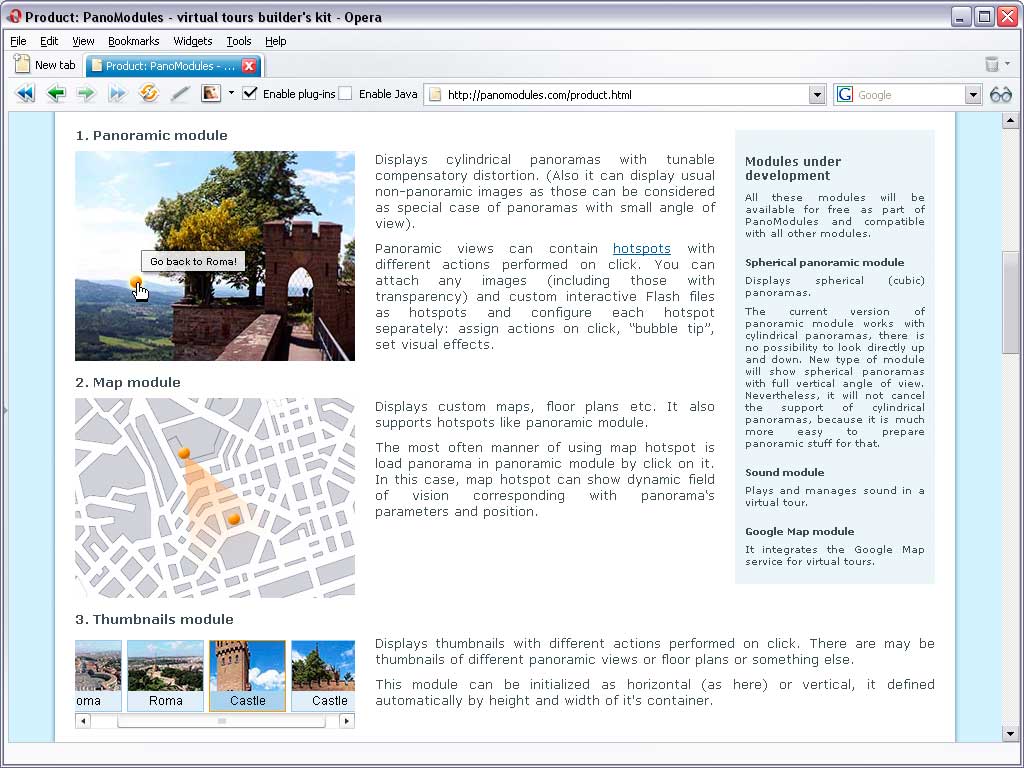The width and height of the screenshot is (1024, 768).
Task: Close the Product: PanoModules tab
Action: tap(249, 65)
